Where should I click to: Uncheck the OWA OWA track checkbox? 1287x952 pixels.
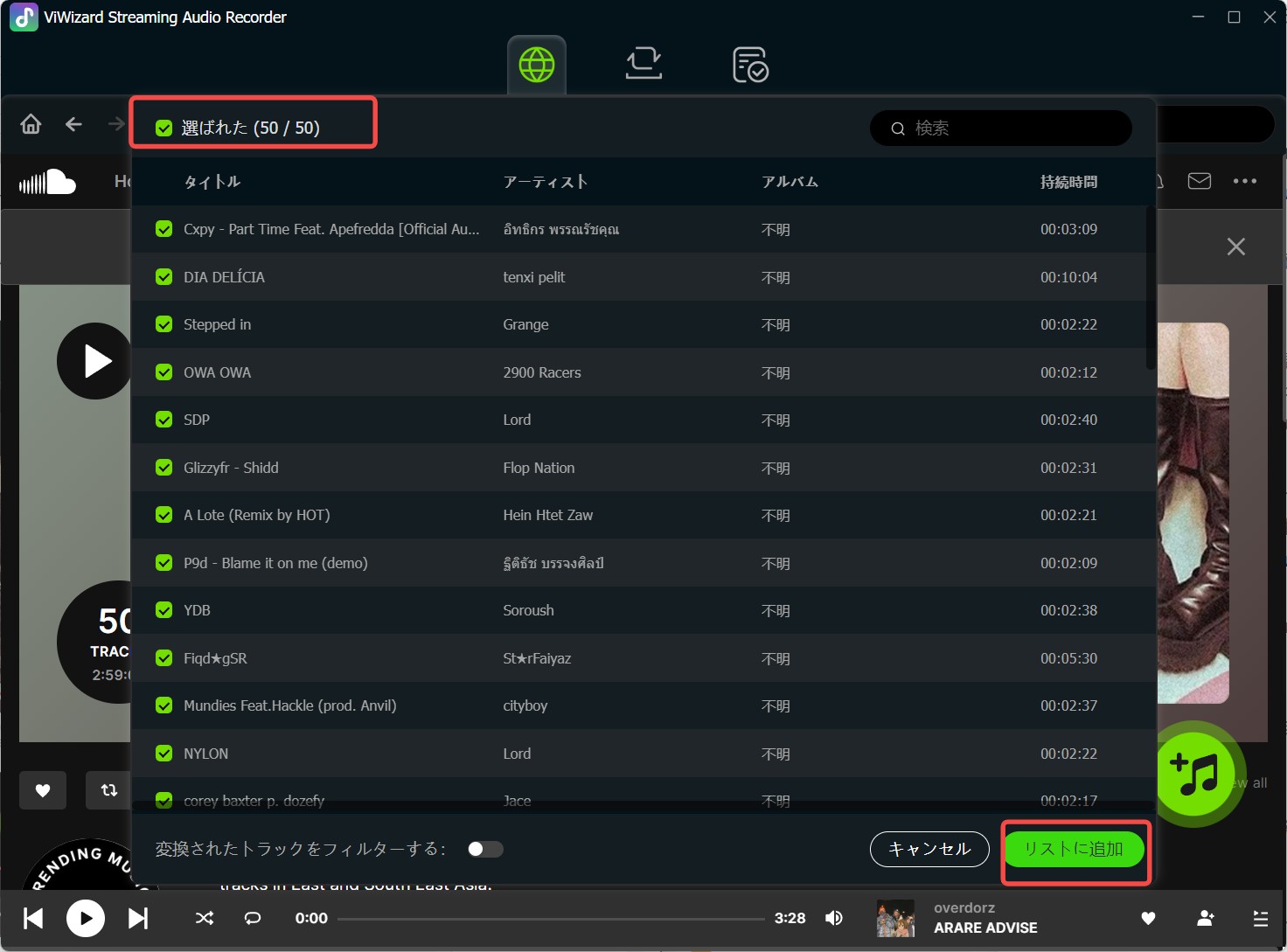(163, 372)
